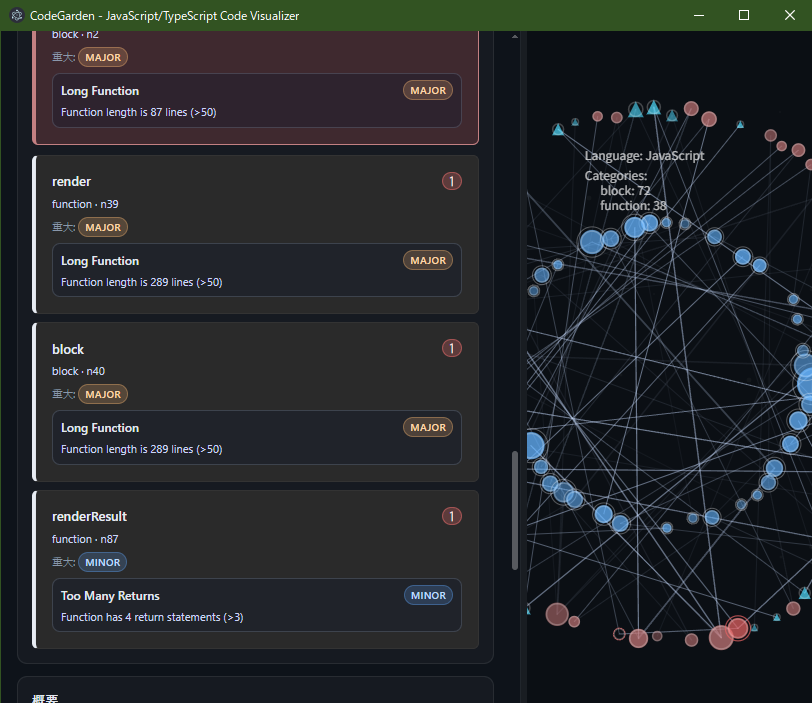Click the issues panel scrollbar thumb
Viewport: 812px width, 703px height.
pos(515,510)
